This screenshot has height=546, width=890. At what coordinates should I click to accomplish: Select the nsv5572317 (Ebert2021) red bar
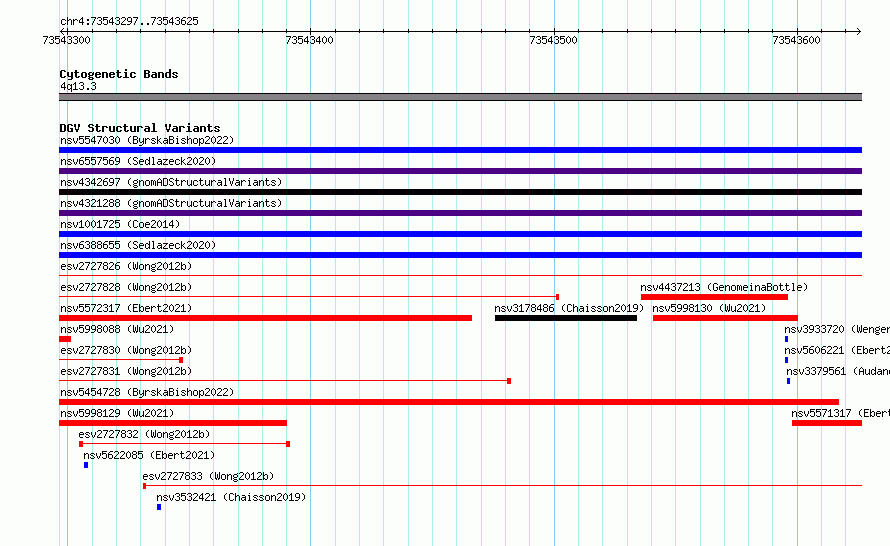265,318
